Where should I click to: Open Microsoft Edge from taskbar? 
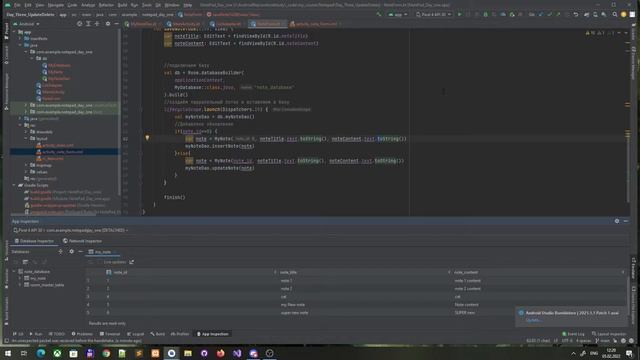41,353
